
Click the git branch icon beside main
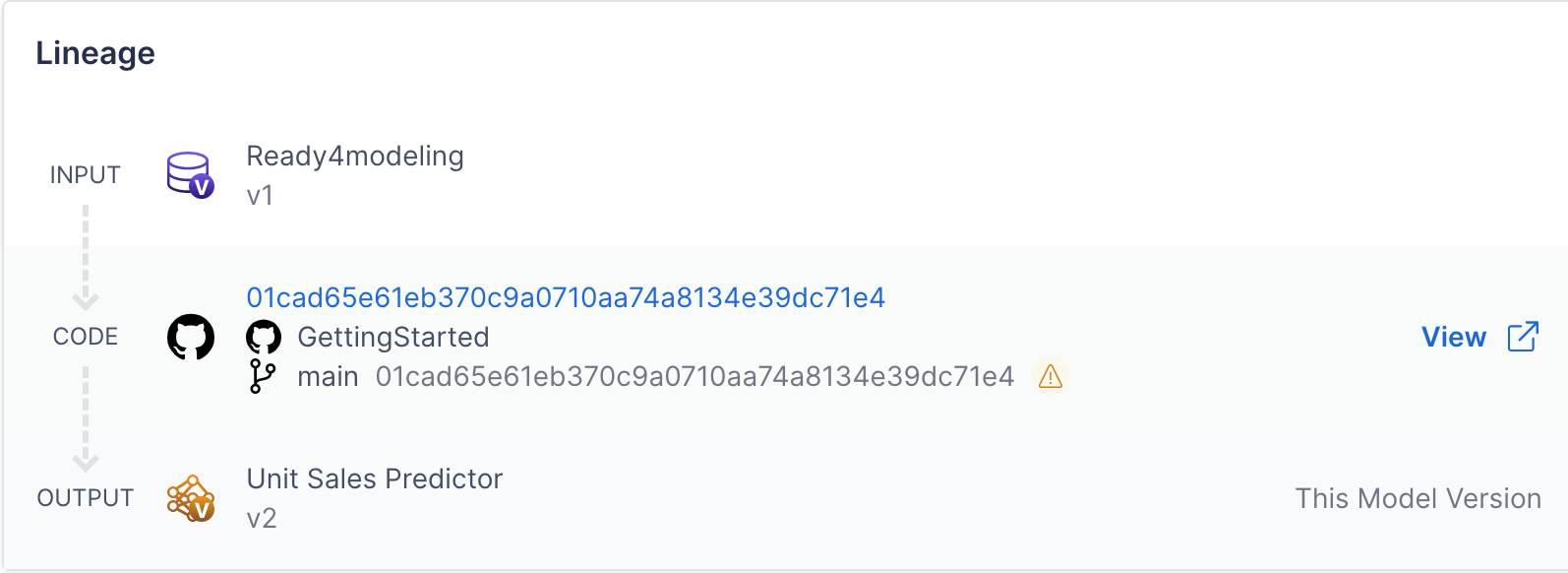pos(263,376)
